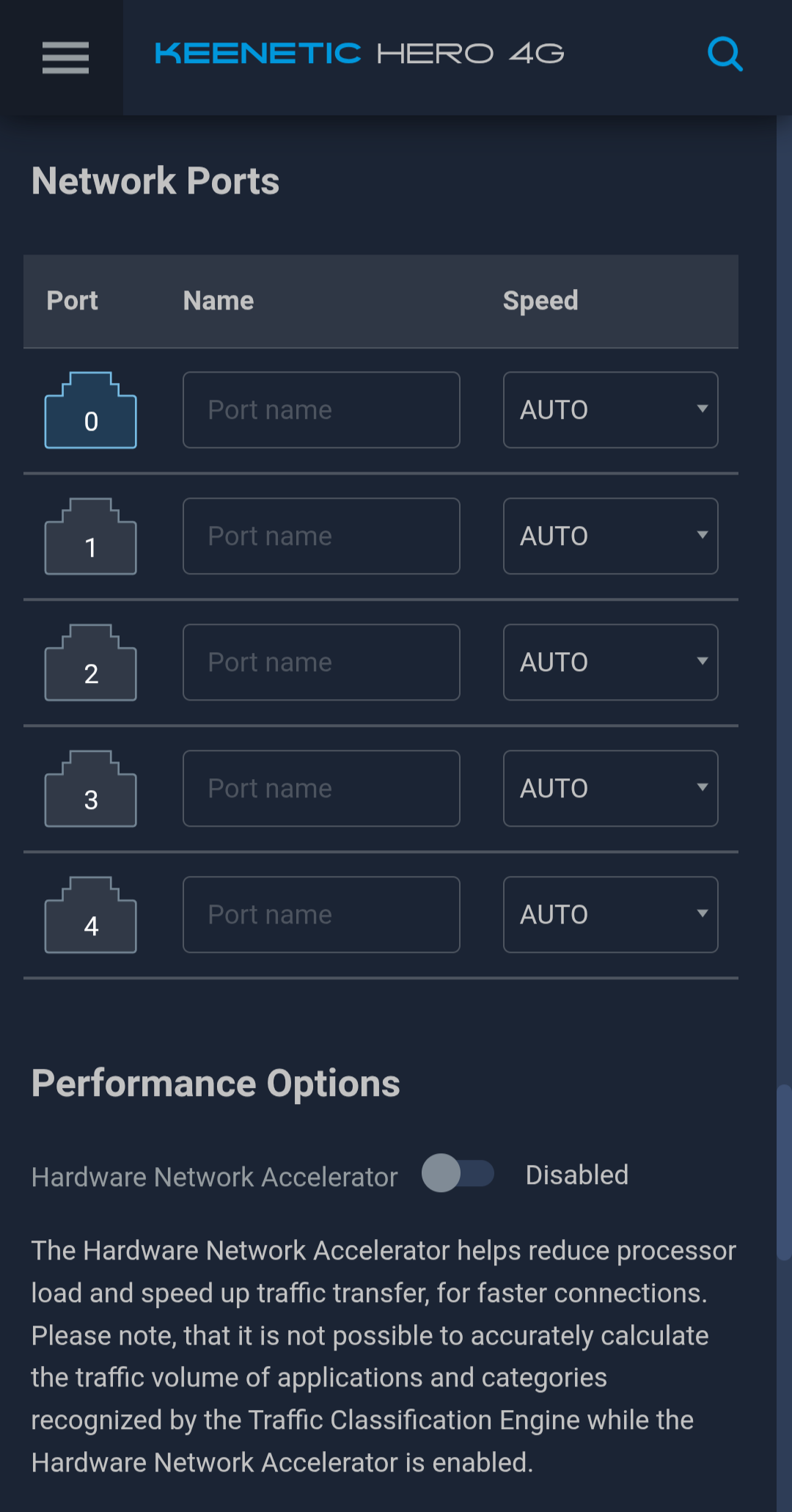Image resolution: width=792 pixels, height=1512 pixels.
Task: Open port 4 speed dropdown
Action: tap(610, 915)
